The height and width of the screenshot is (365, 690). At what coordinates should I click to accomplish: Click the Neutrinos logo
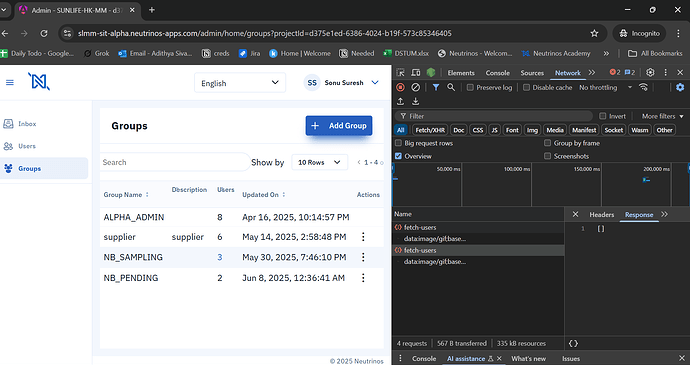39,82
